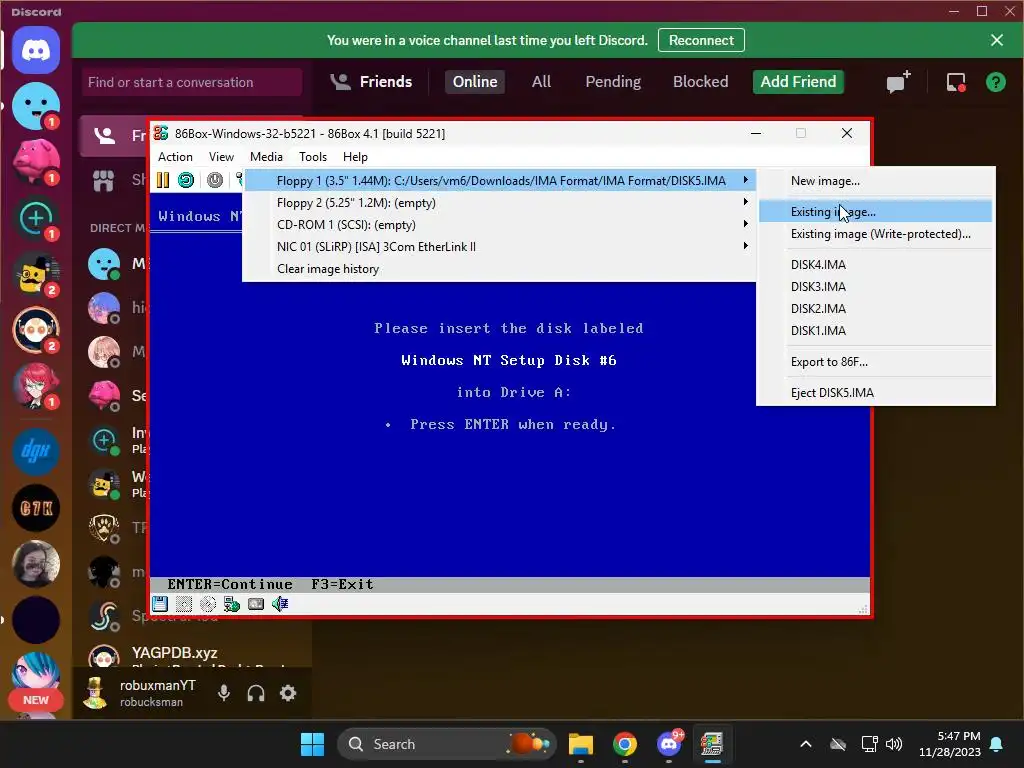Image resolution: width=1024 pixels, height=768 pixels.
Task: Open File Explorer from the taskbar
Action: pyautogui.click(x=581, y=744)
